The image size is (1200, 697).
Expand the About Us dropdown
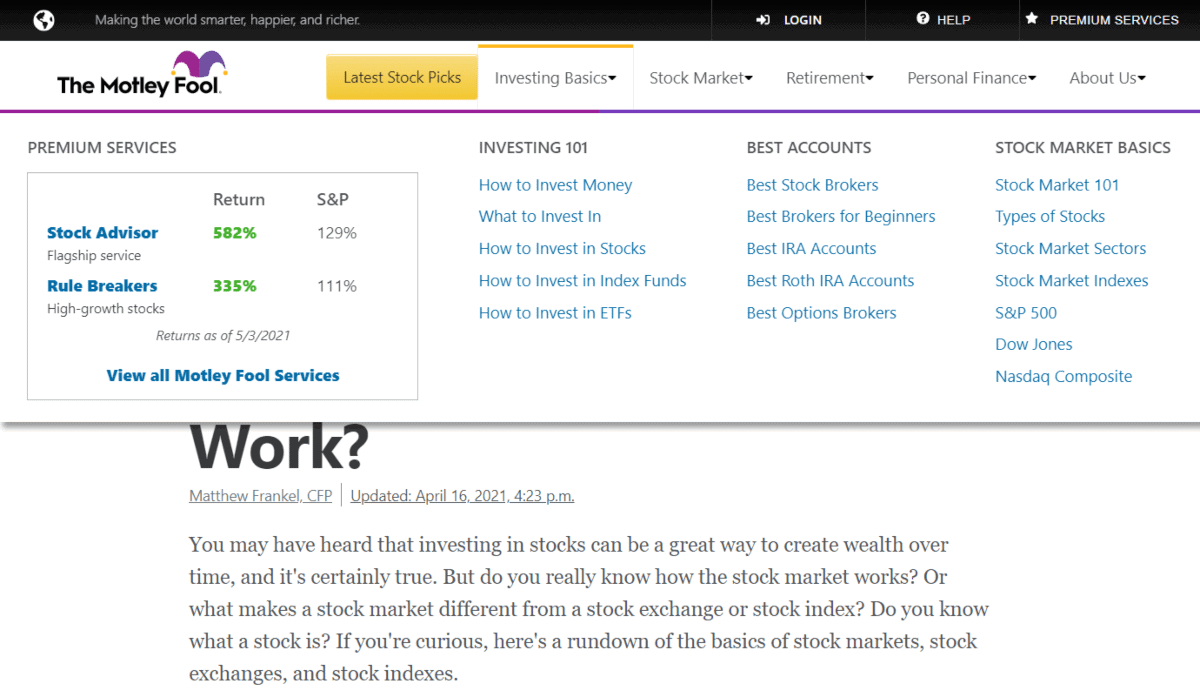click(x=1107, y=77)
